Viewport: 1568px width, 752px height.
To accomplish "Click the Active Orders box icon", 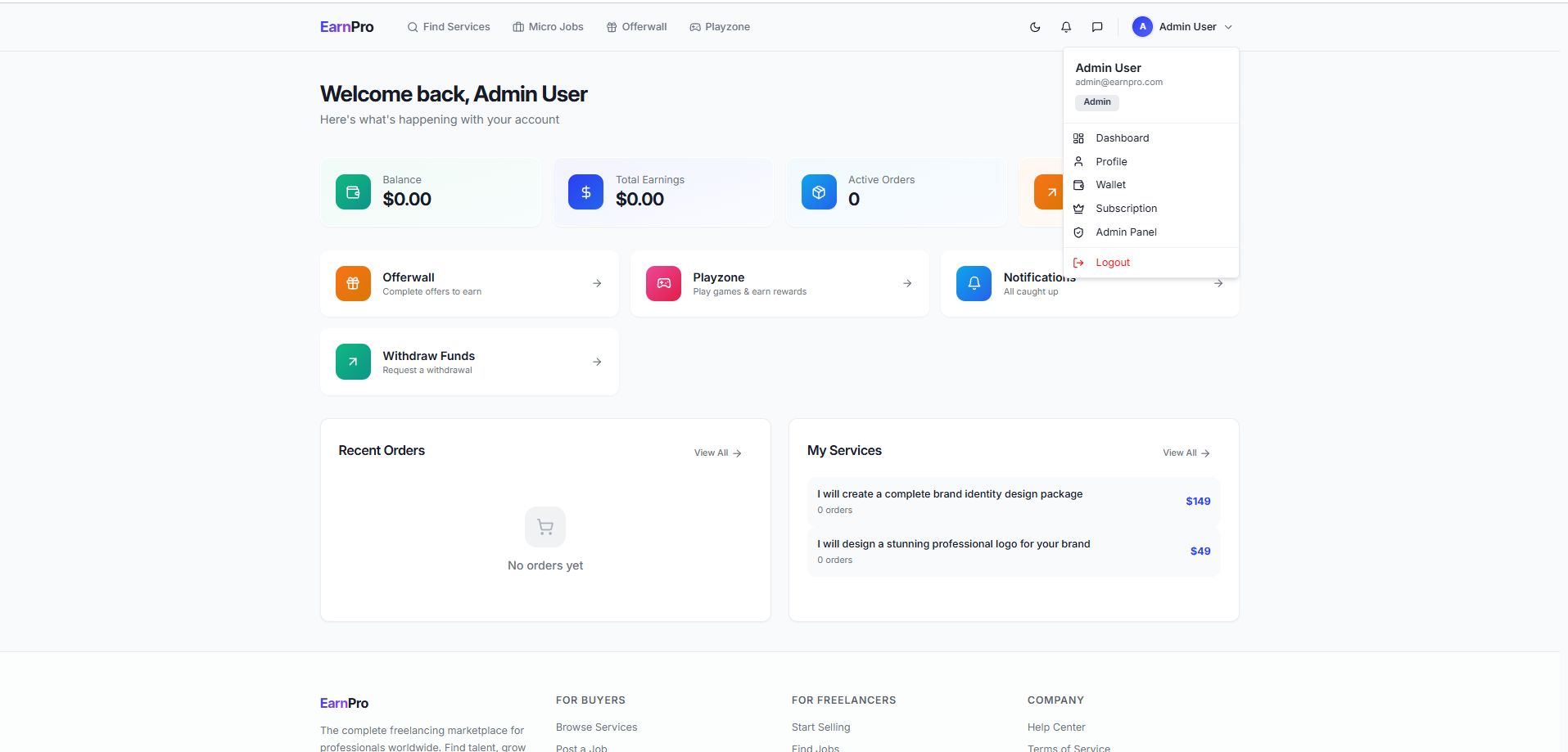I will (x=819, y=192).
